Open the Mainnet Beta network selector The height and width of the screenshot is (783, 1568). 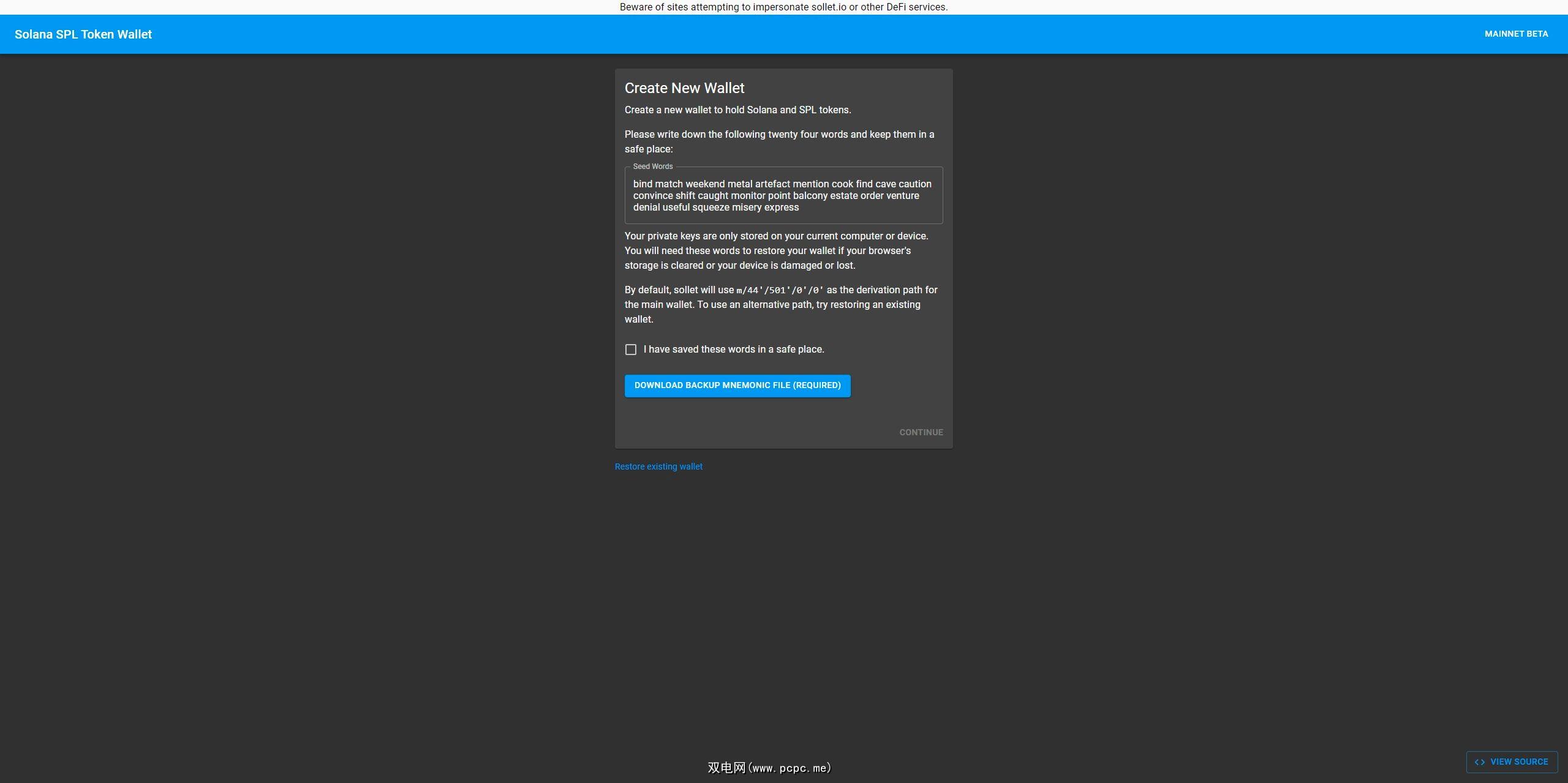coord(1516,34)
